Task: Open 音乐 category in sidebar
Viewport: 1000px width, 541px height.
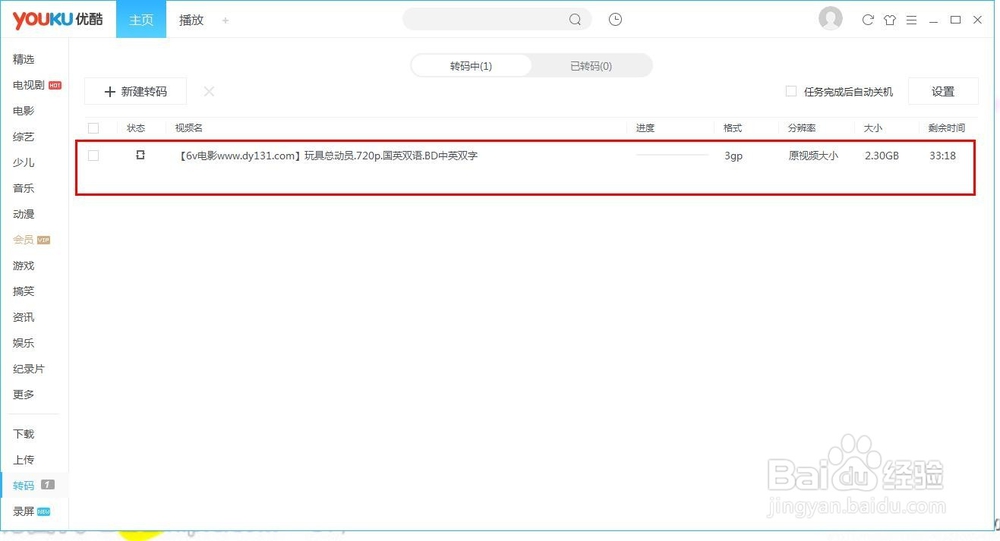Action: tap(24, 188)
